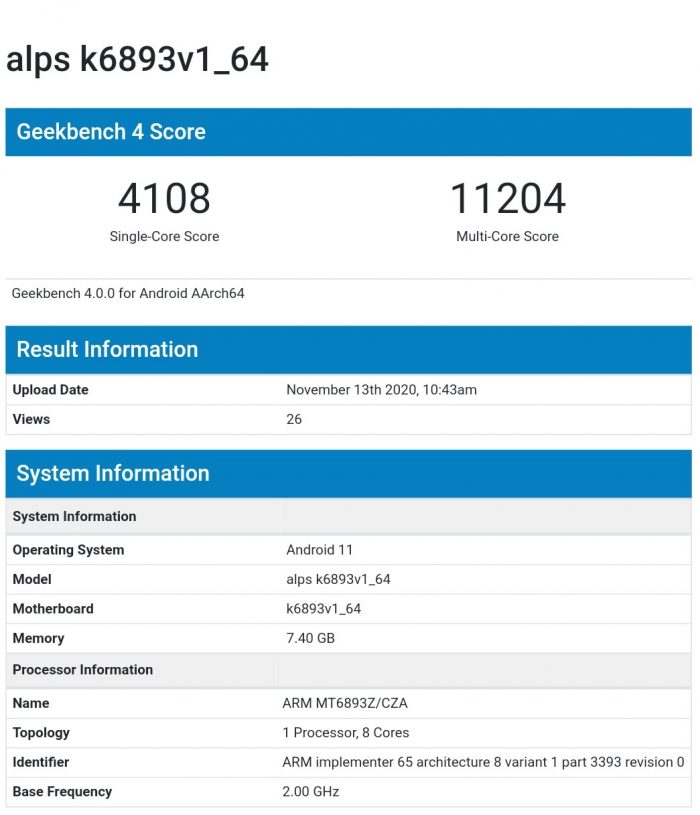Select the gray System Information subheading row
The height and width of the screenshot is (815, 700).
(x=348, y=516)
